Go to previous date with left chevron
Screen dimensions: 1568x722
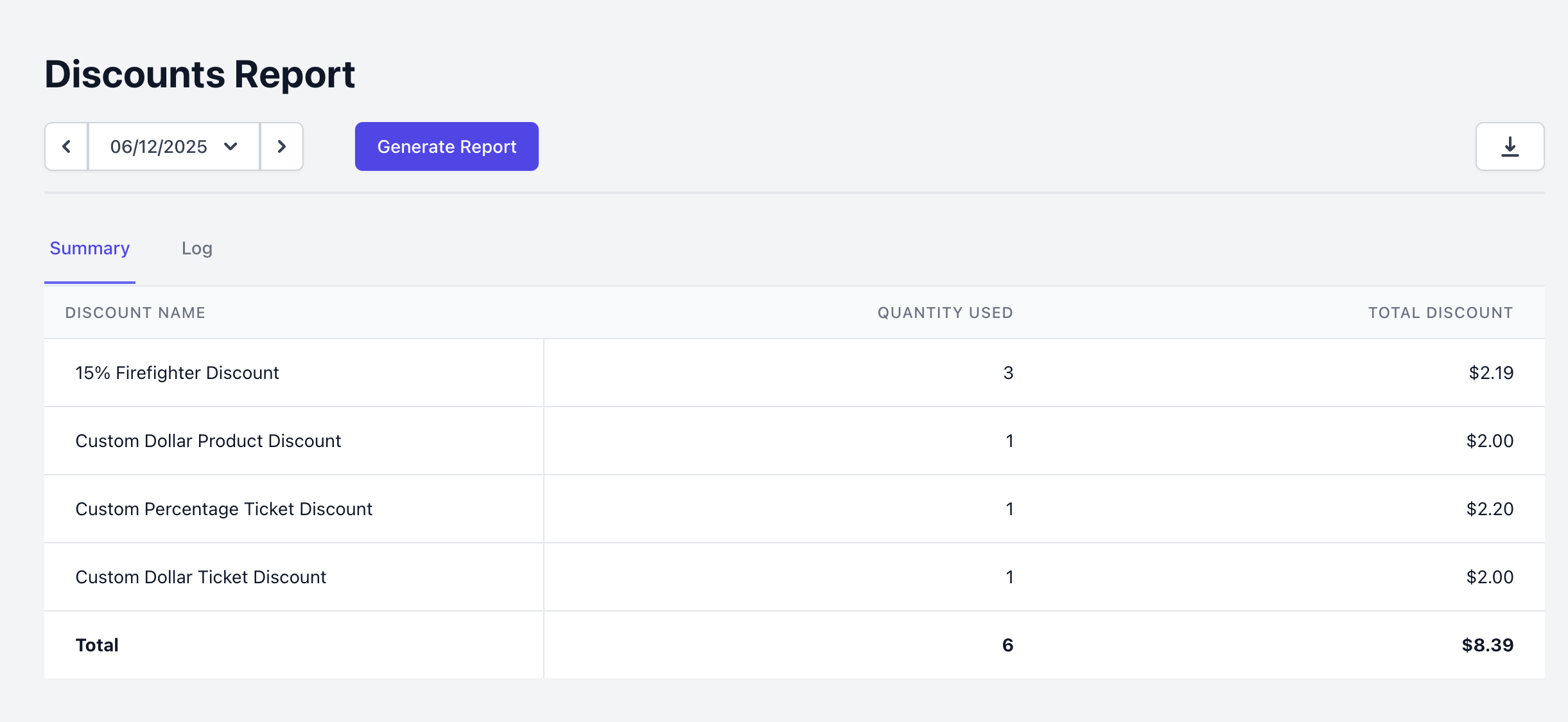click(x=66, y=146)
